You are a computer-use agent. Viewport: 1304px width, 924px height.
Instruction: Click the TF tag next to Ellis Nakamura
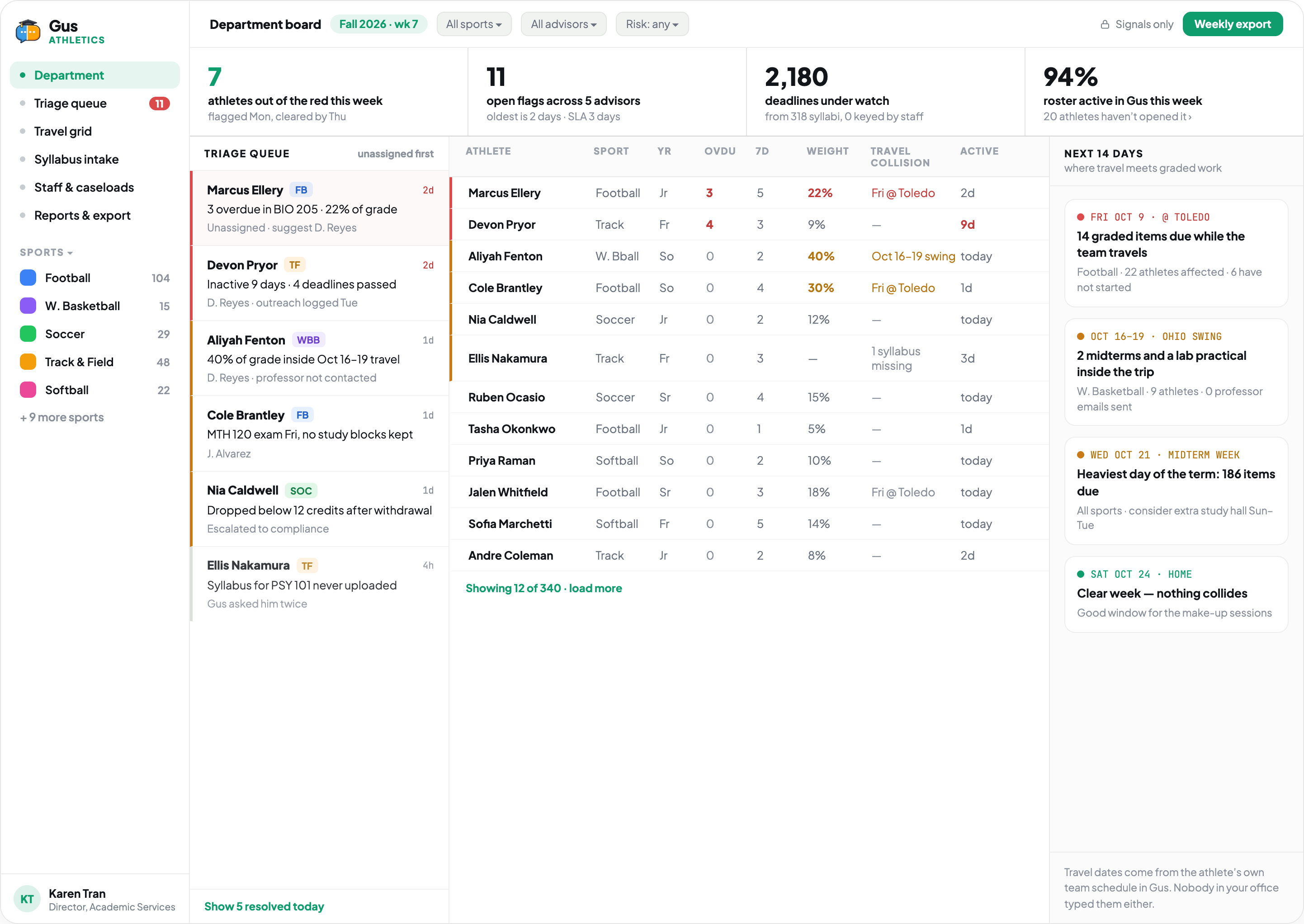tap(307, 566)
